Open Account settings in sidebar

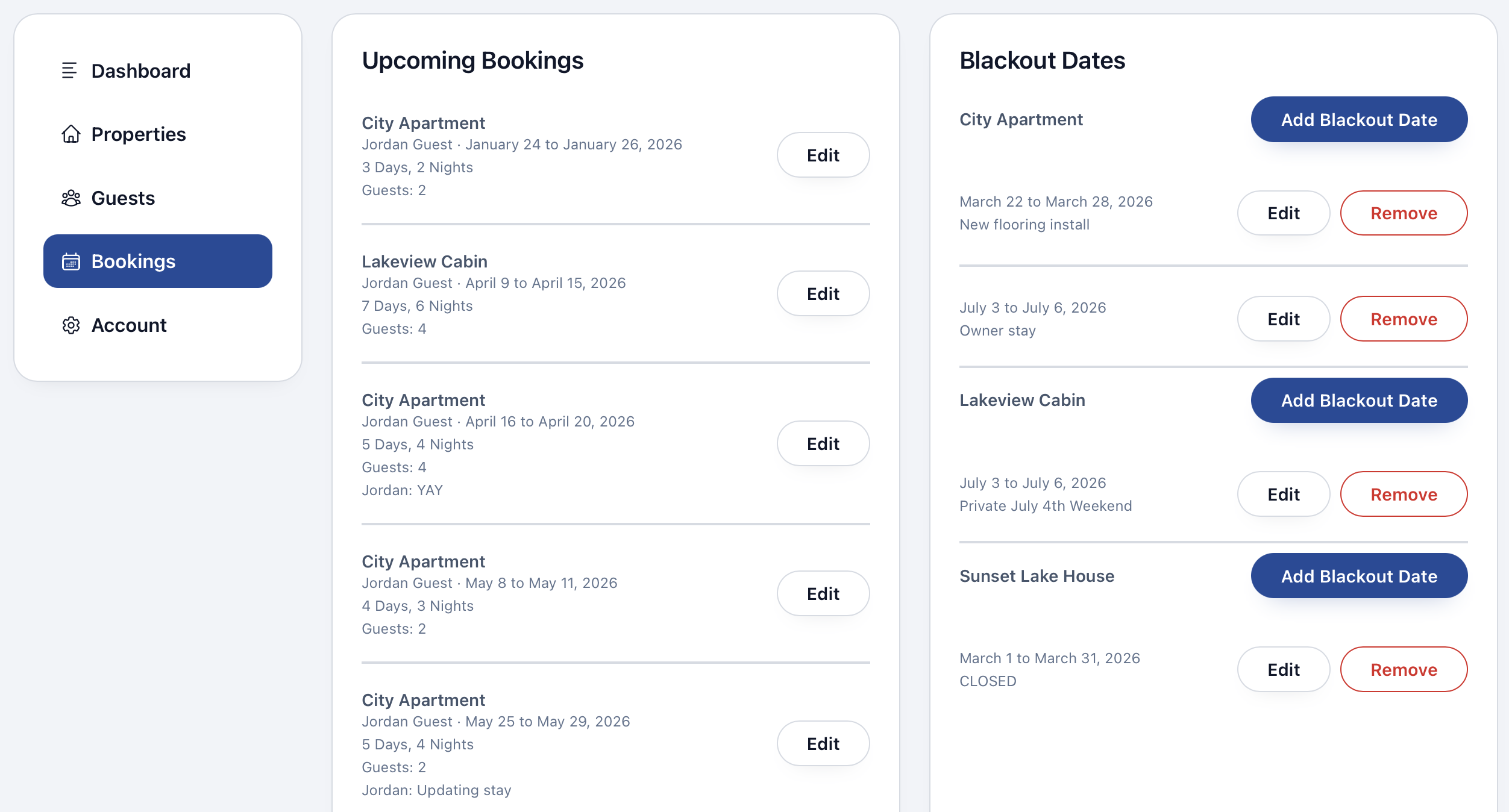click(x=128, y=325)
